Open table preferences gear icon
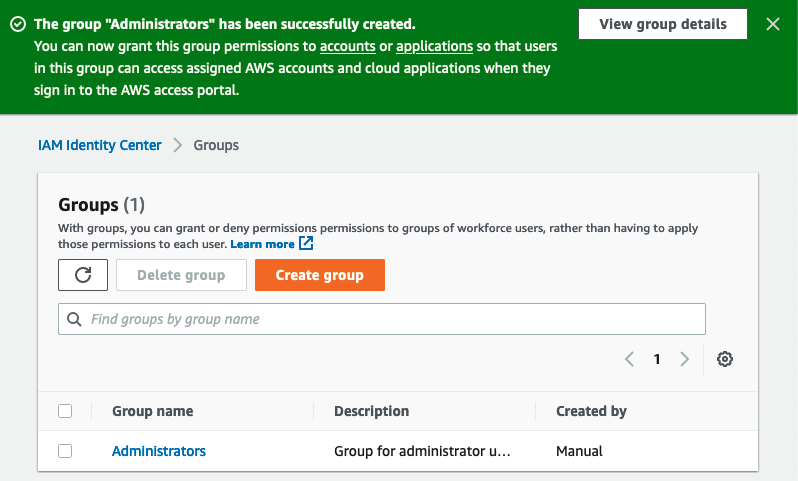798x481 pixels. click(x=725, y=359)
